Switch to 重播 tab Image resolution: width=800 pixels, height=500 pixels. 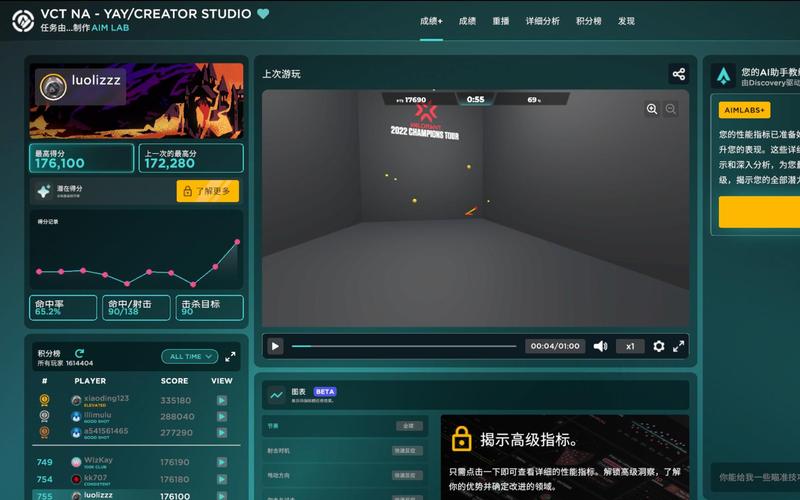point(501,21)
